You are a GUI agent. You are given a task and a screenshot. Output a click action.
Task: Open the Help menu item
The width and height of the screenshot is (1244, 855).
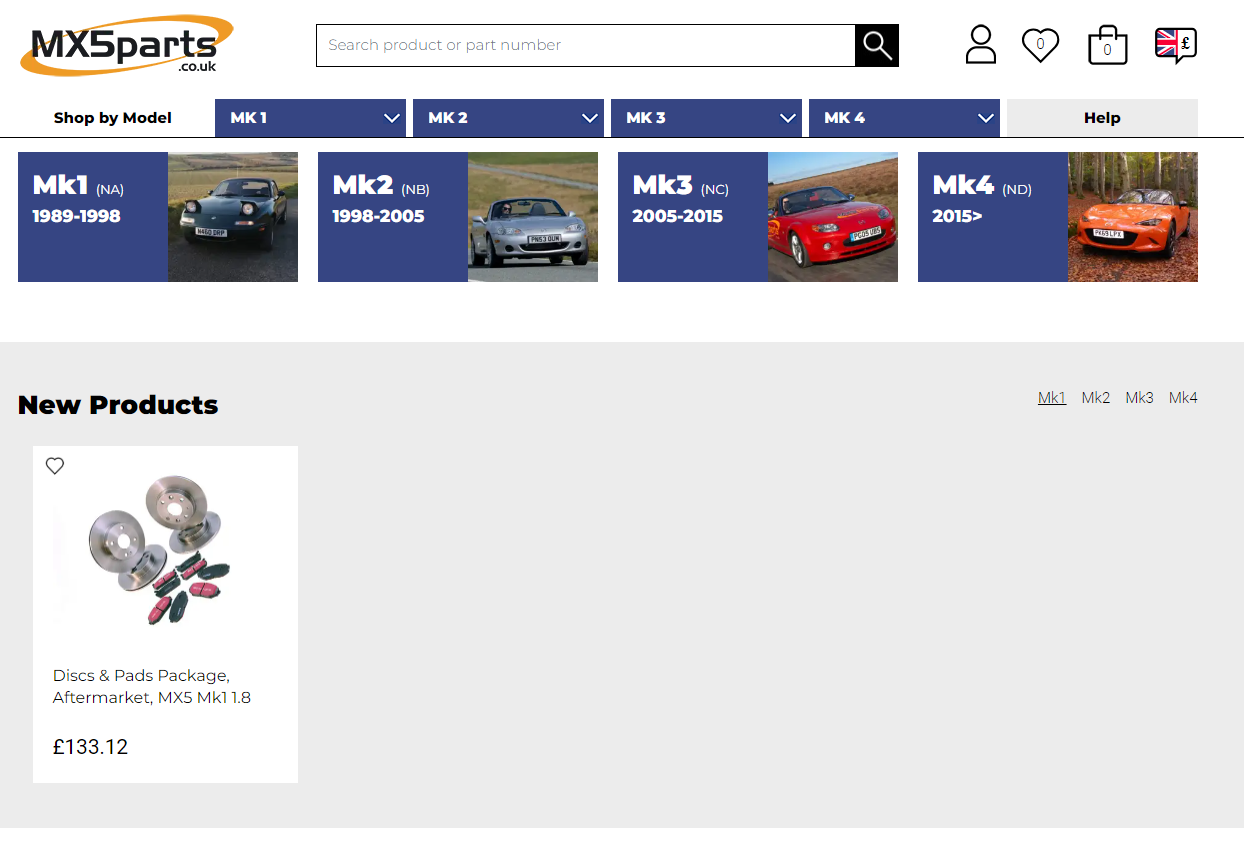click(x=1102, y=118)
